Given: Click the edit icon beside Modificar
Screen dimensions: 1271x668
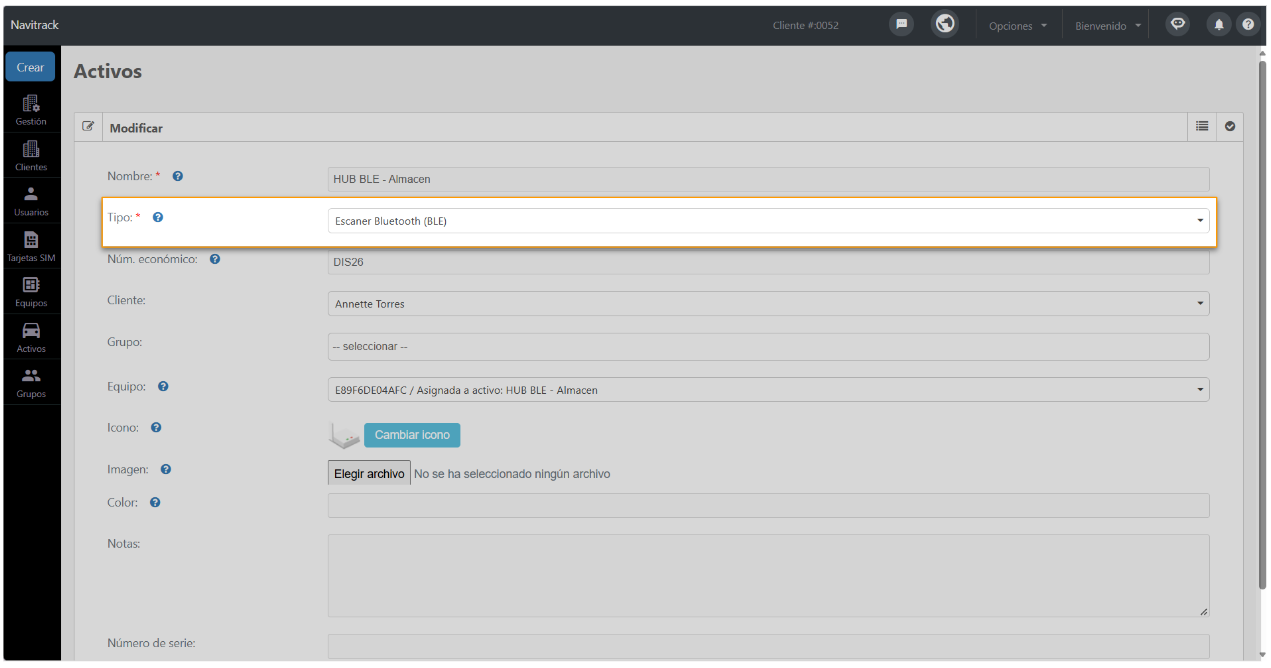Looking at the screenshot, I should pyautogui.click(x=88, y=127).
